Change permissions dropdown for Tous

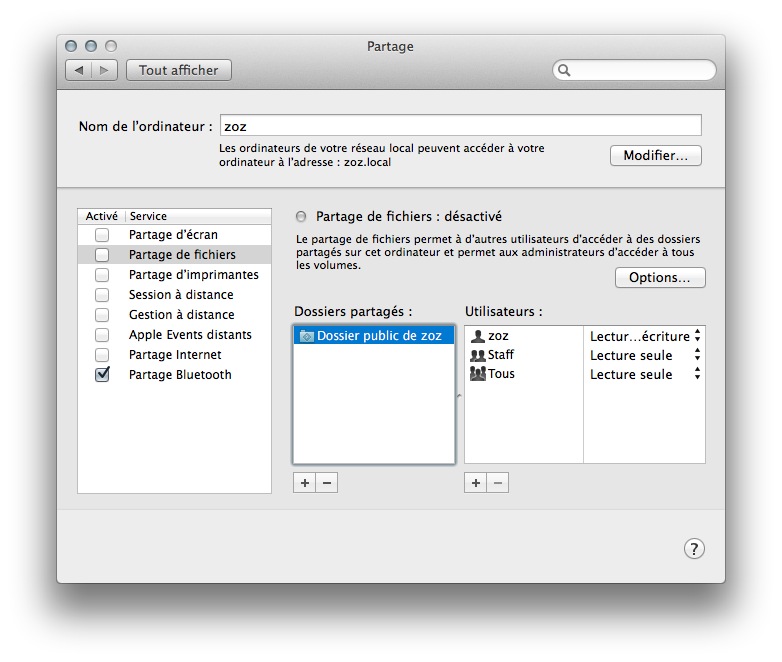coord(697,374)
